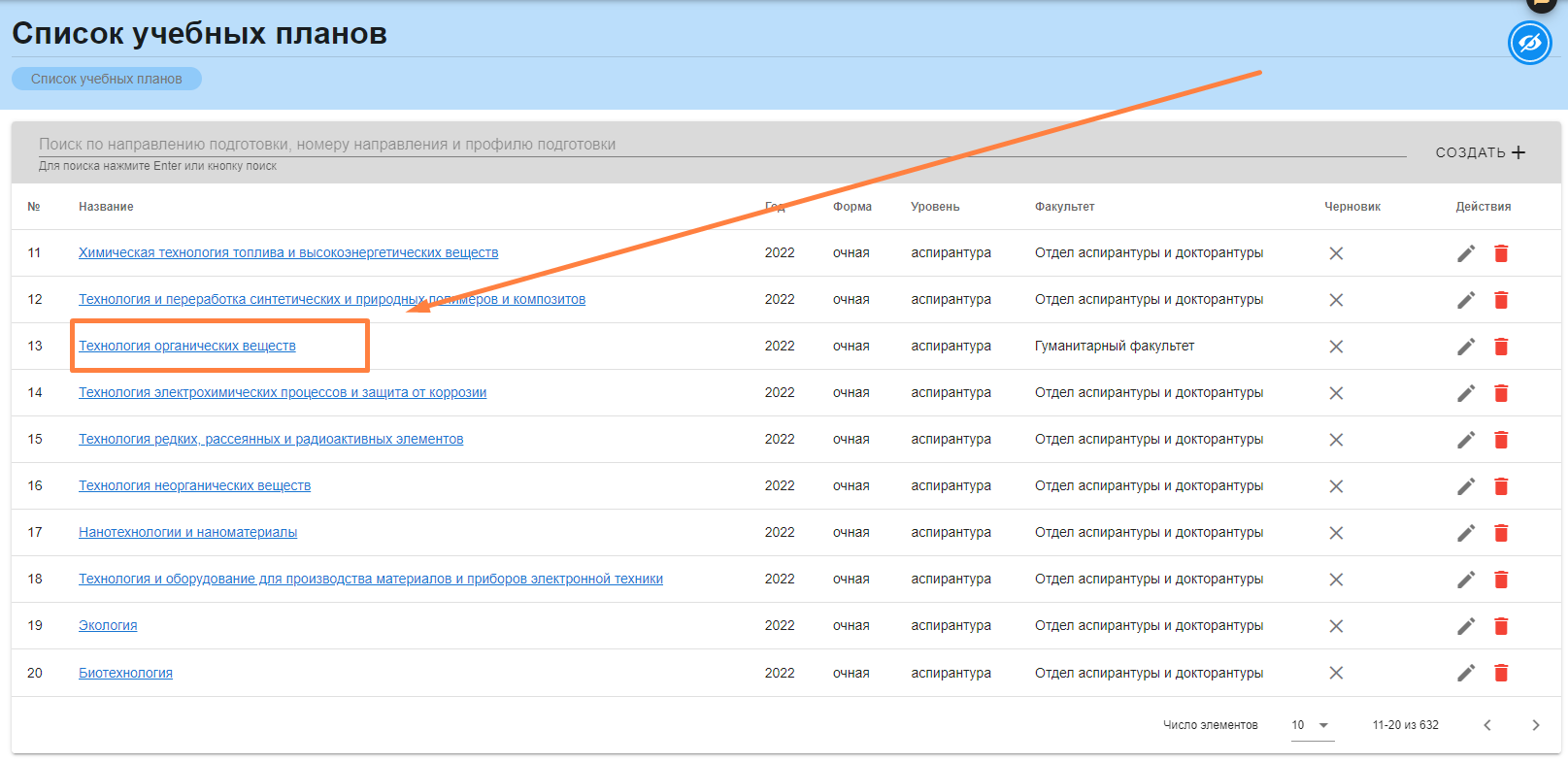Click the pencil icon in row 15
Viewport: 1568px width, 763px height.
(1465, 440)
